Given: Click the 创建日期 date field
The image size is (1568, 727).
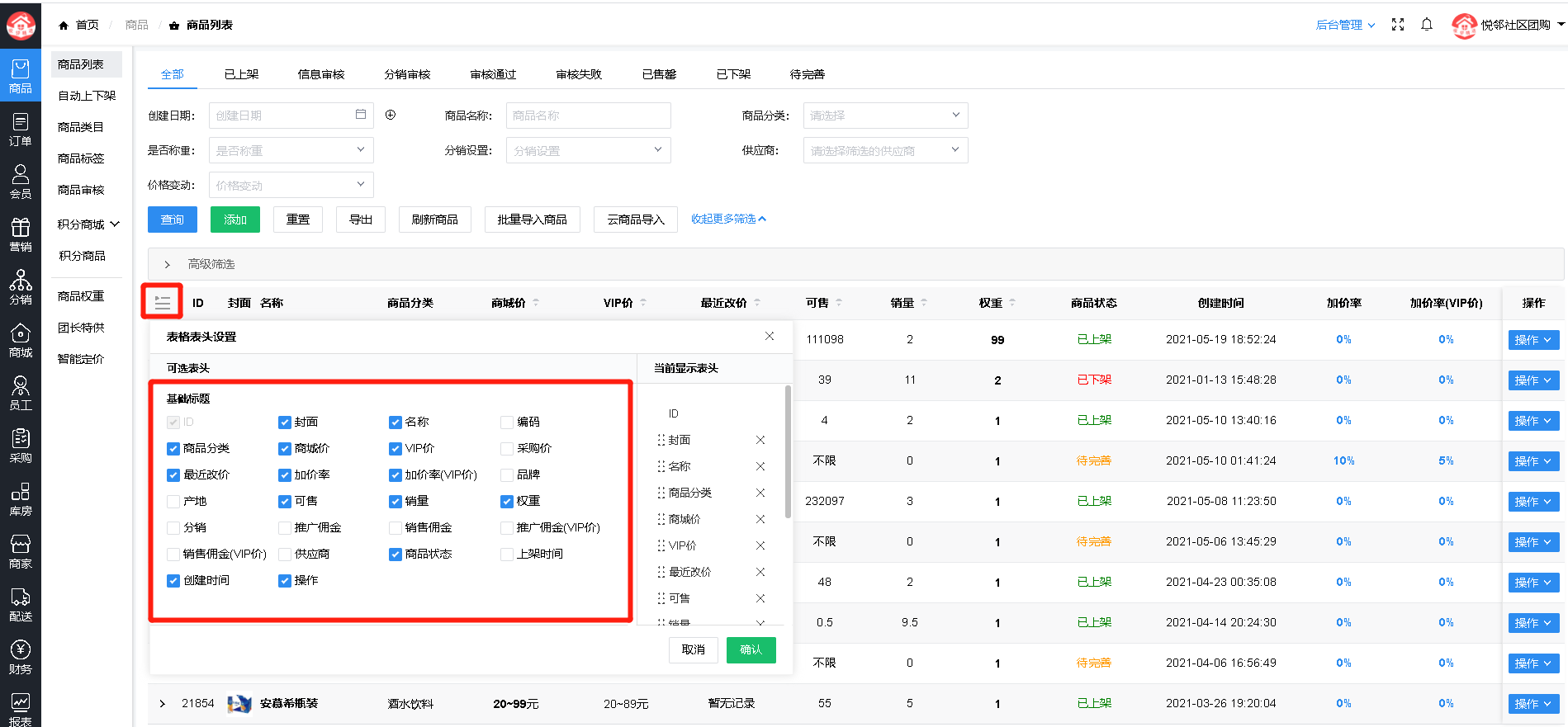Looking at the screenshot, I should coord(291,116).
